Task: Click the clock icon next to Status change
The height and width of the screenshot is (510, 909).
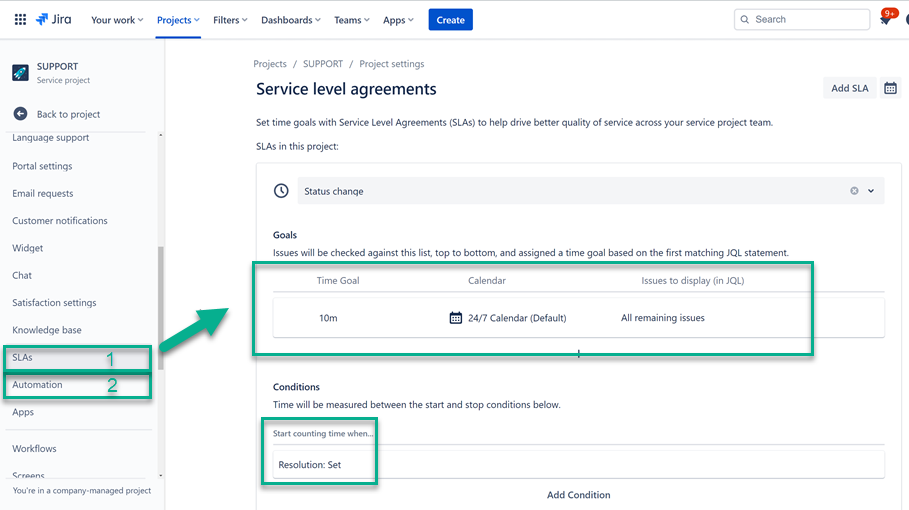Action: (x=281, y=191)
